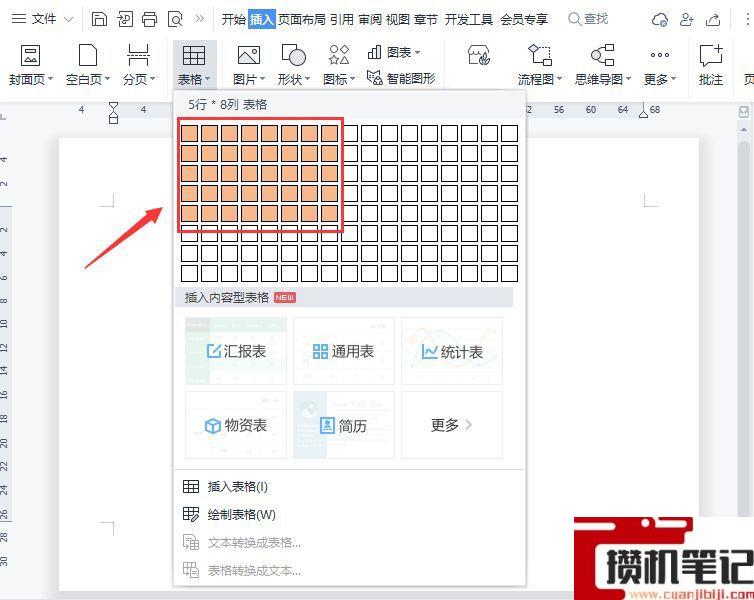Open the 文件 menu
The image size is (754, 600).
coord(44,19)
